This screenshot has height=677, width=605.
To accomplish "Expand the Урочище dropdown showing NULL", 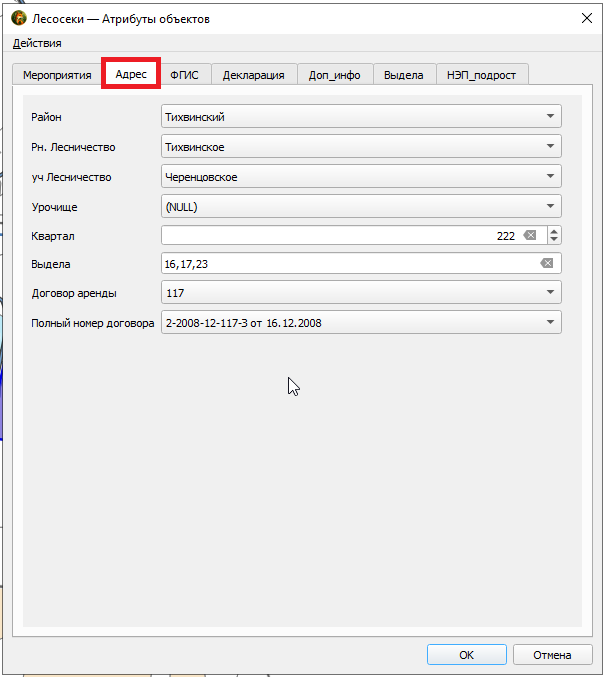I will [361, 206].
